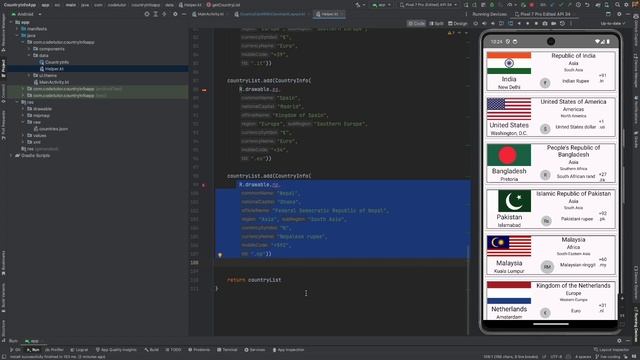640x360 pixels.
Task: Collapse the data package
Action: point(29,56)
